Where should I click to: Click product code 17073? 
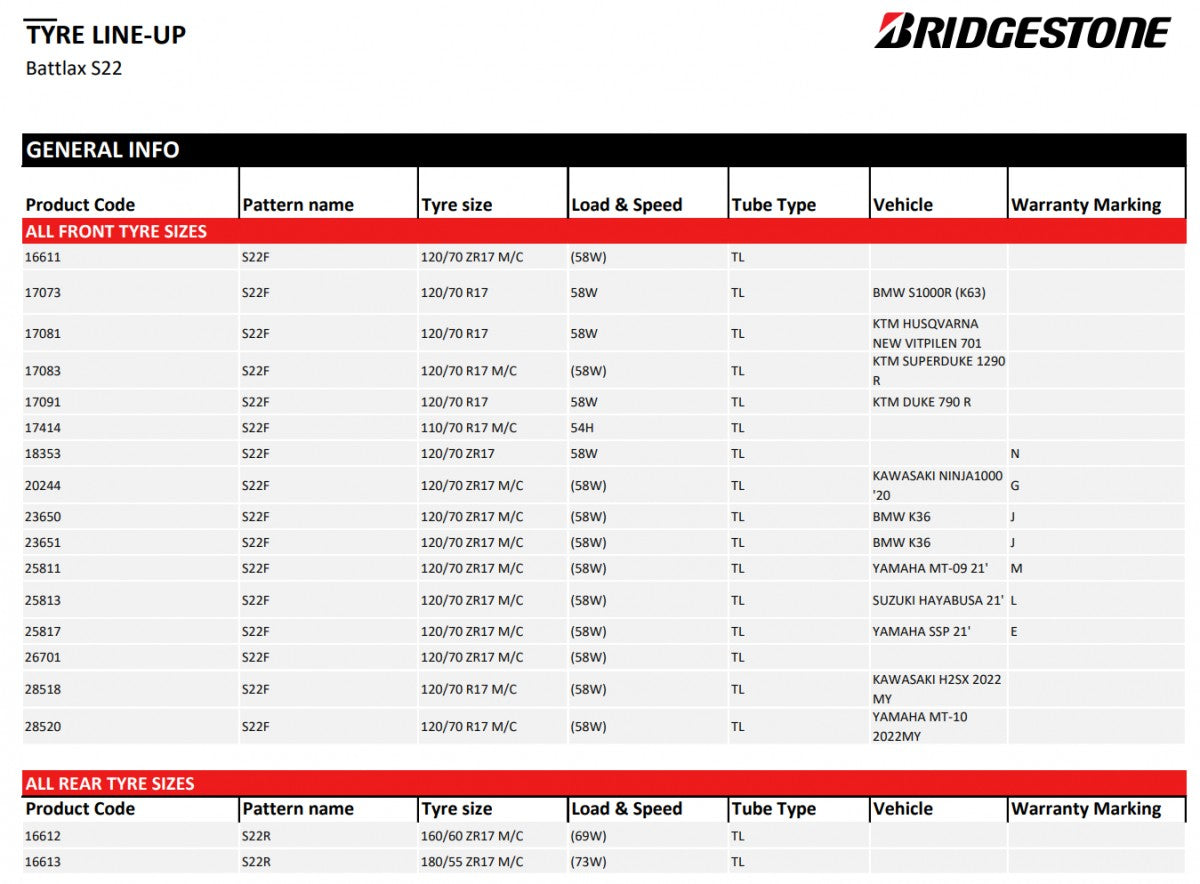click(x=43, y=293)
